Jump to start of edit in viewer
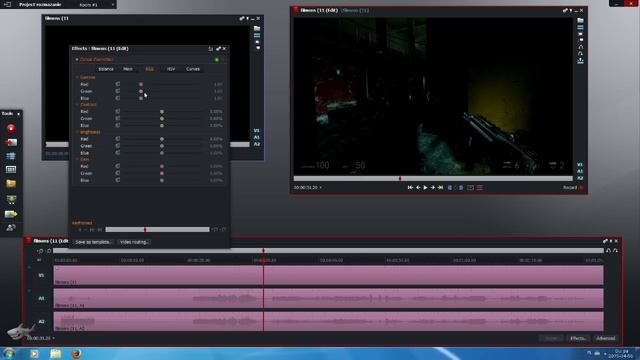Image resolution: width=640 pixels, height=360 pixels. (410, 187)
